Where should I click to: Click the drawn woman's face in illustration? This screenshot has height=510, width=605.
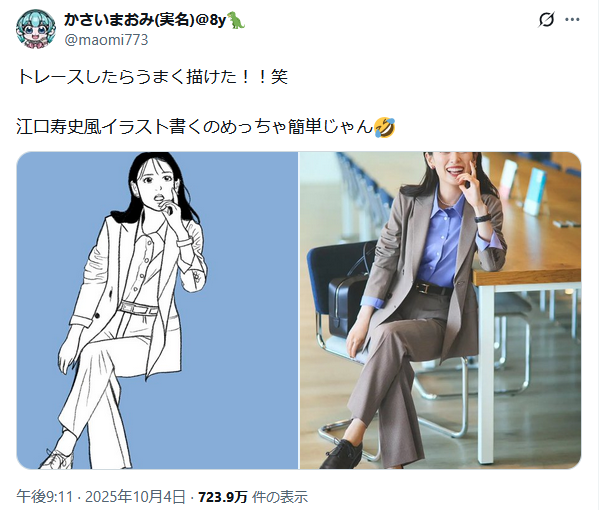pyautogui.click(x=157, y=182)
